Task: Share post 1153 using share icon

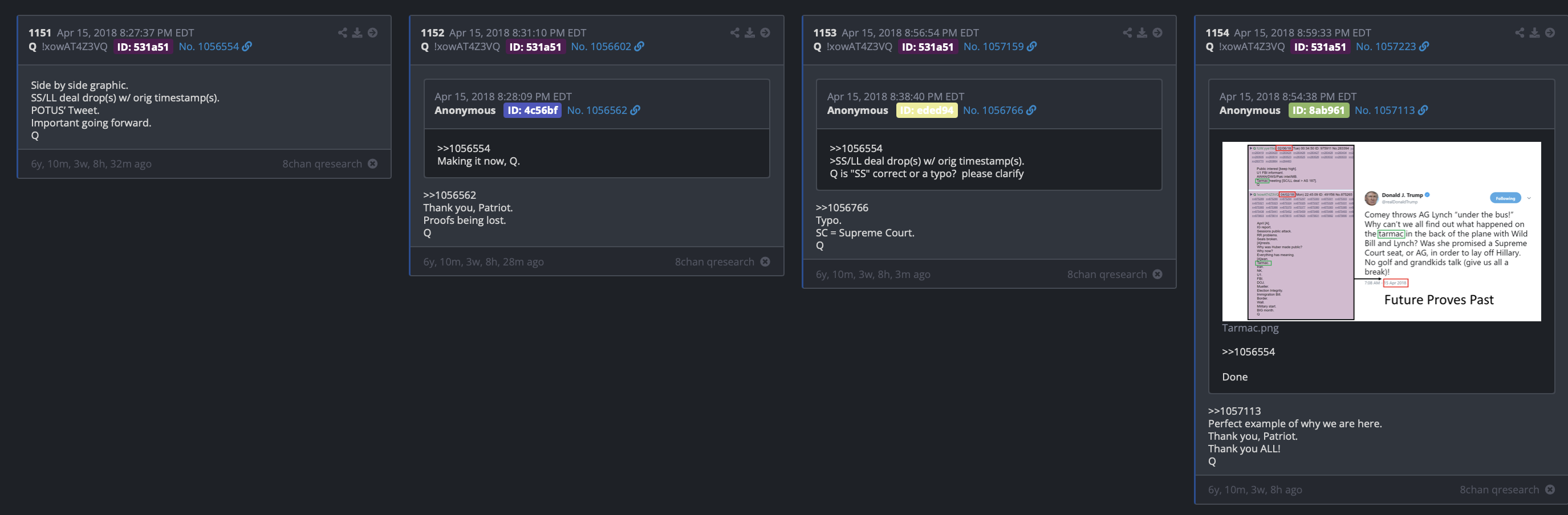Action: click(x=1127, y=33)
